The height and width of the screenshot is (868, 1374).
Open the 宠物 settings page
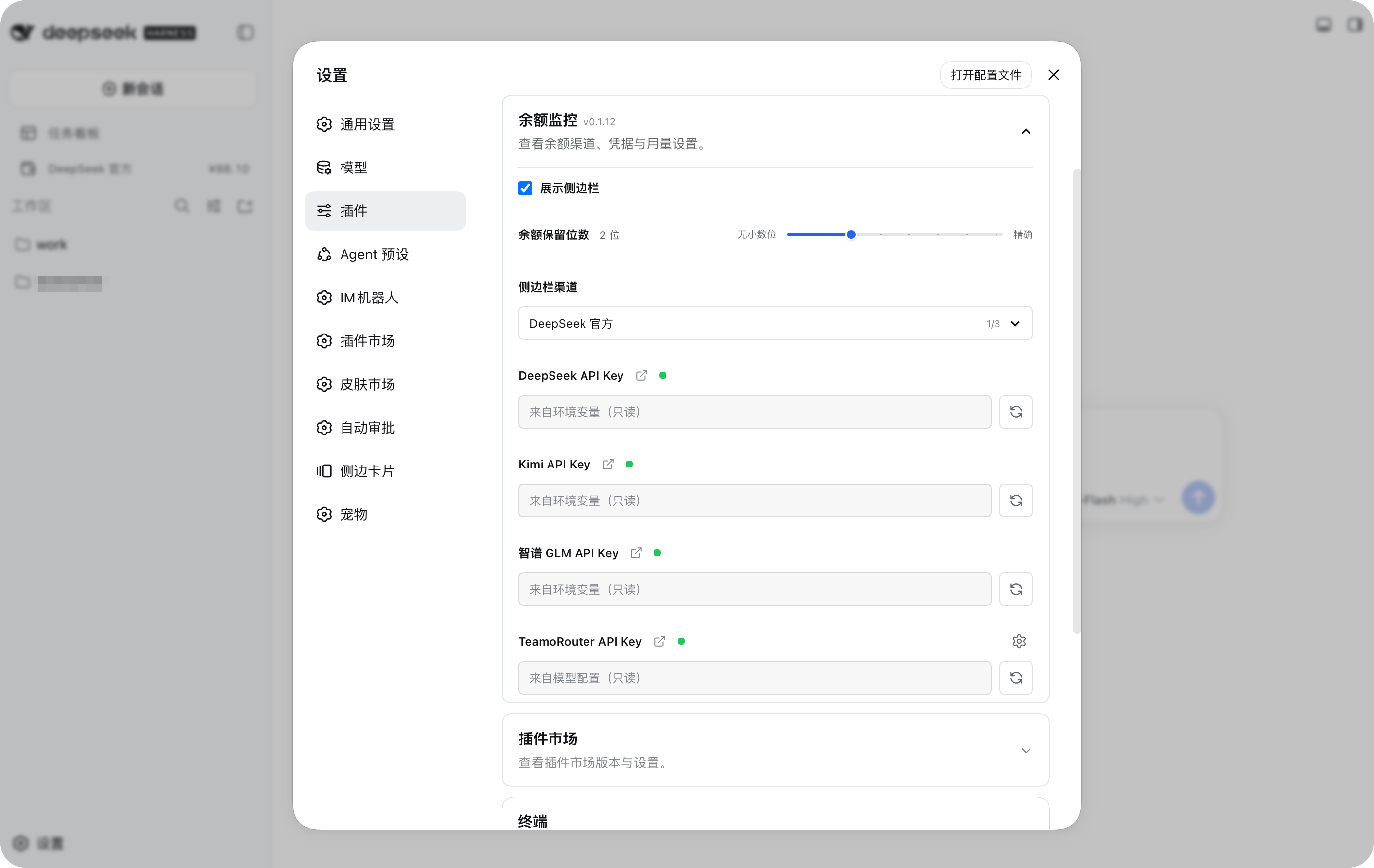(385, 514)
